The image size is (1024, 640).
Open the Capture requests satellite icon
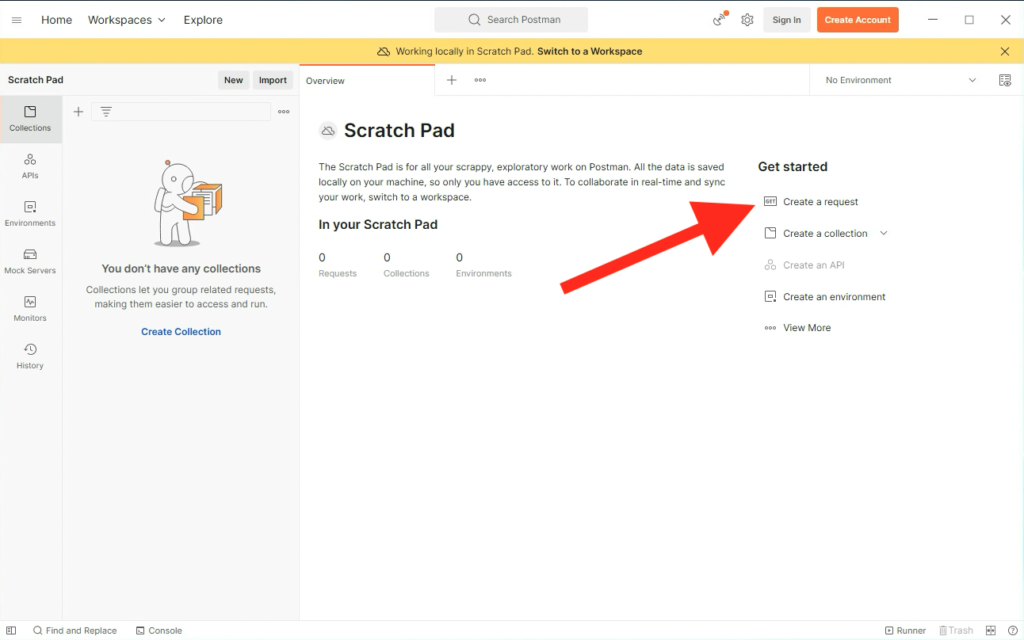(x=718, y=19)
